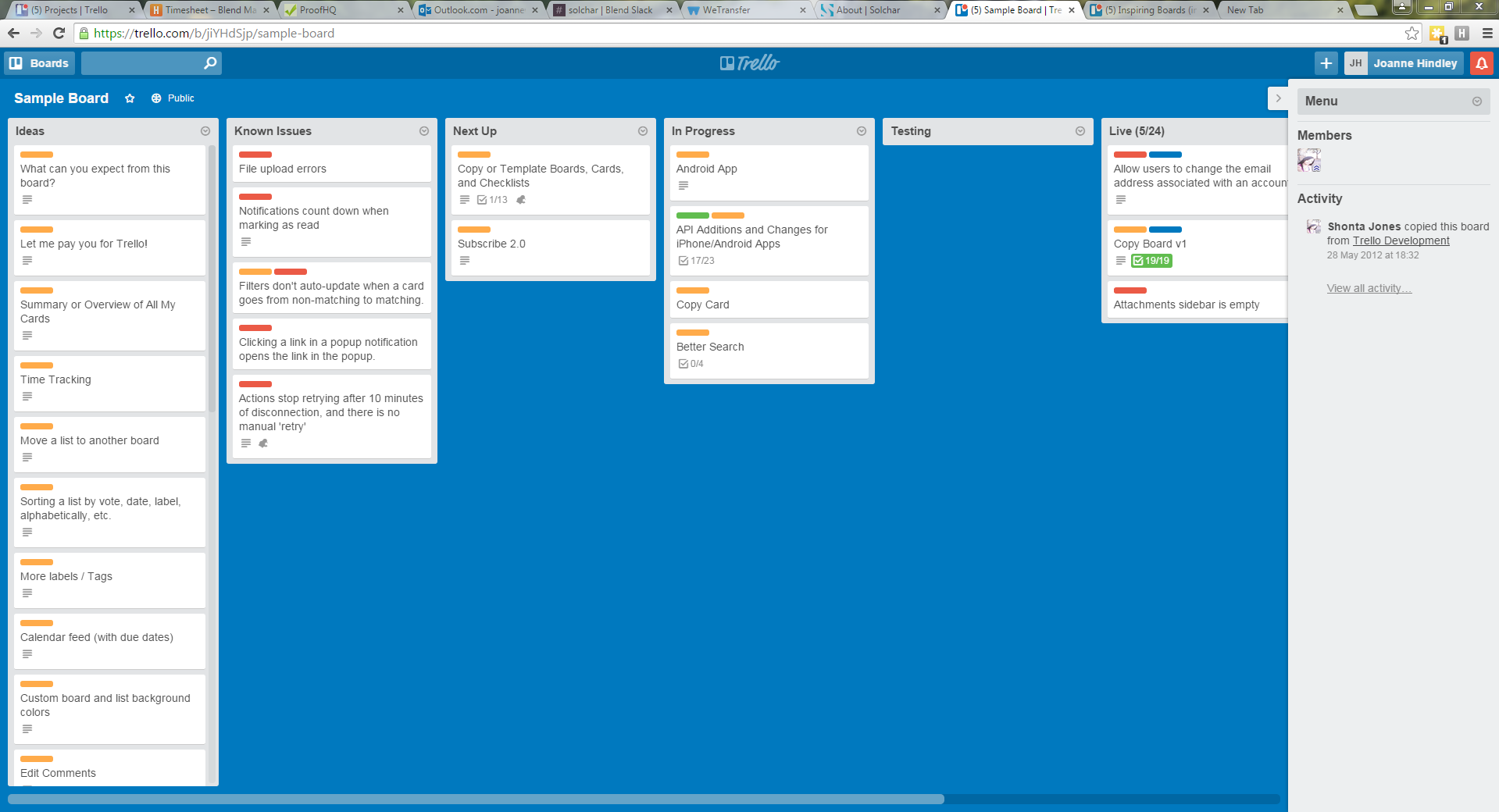Reload the page with the refresh icon
Viewport: 1499px width, 812px height.
pos(59,33)
